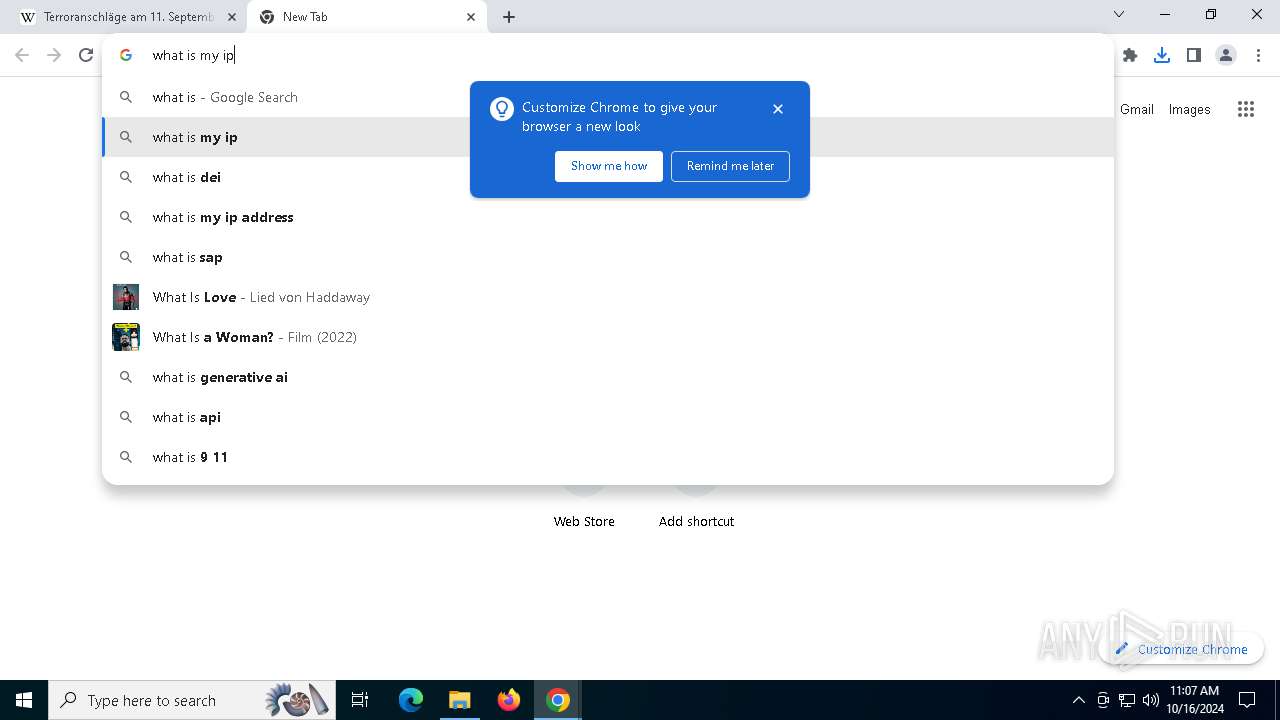The image size is (1280, 720).
Task: Select suggestion "what is dei"
Action: [x=608, y=177]
